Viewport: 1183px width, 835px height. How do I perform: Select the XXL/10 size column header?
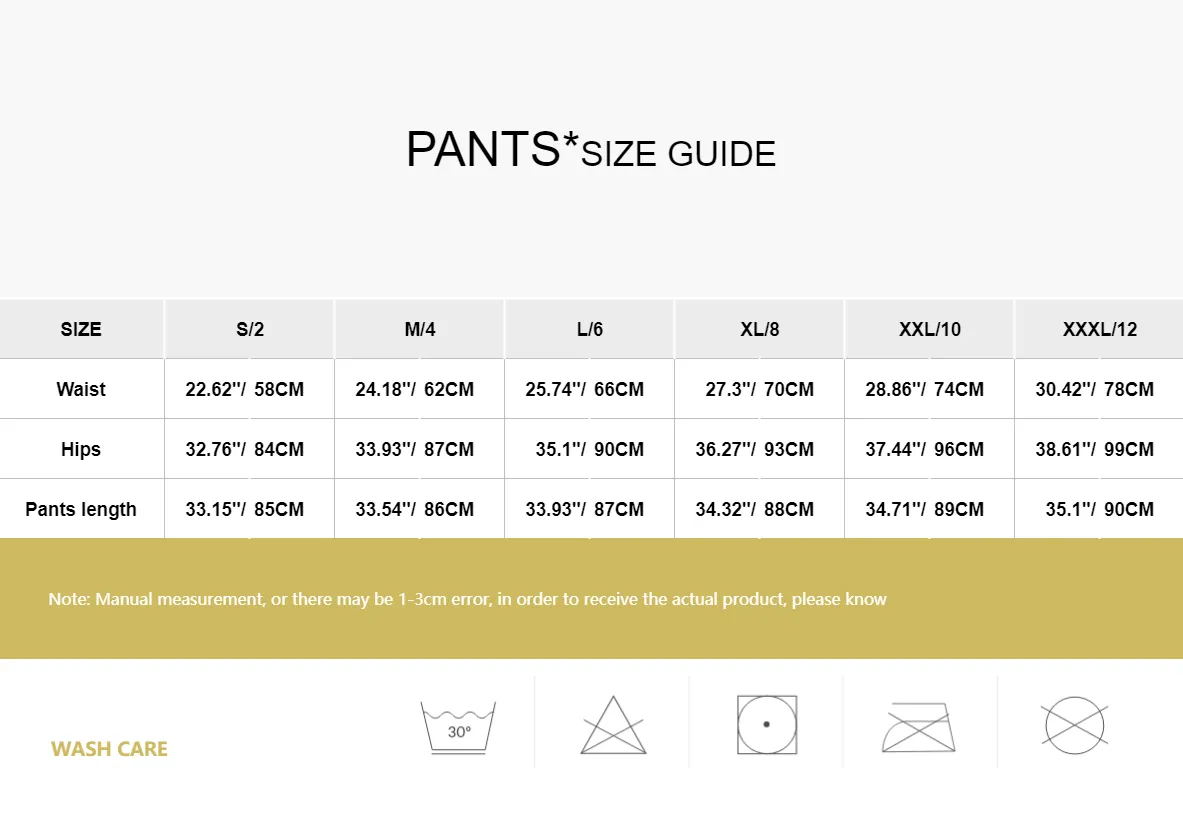[930, 329]
